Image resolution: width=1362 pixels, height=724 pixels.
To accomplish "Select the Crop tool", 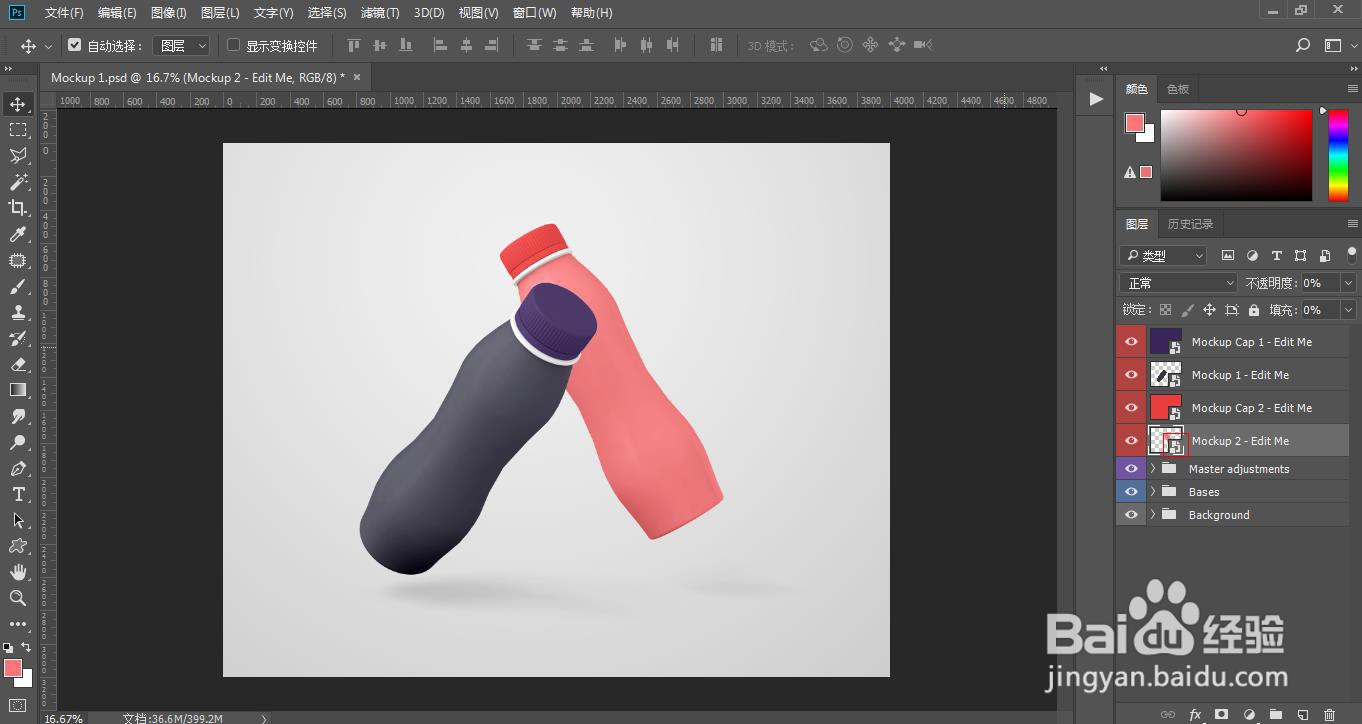I will click(x=18, y=208).
